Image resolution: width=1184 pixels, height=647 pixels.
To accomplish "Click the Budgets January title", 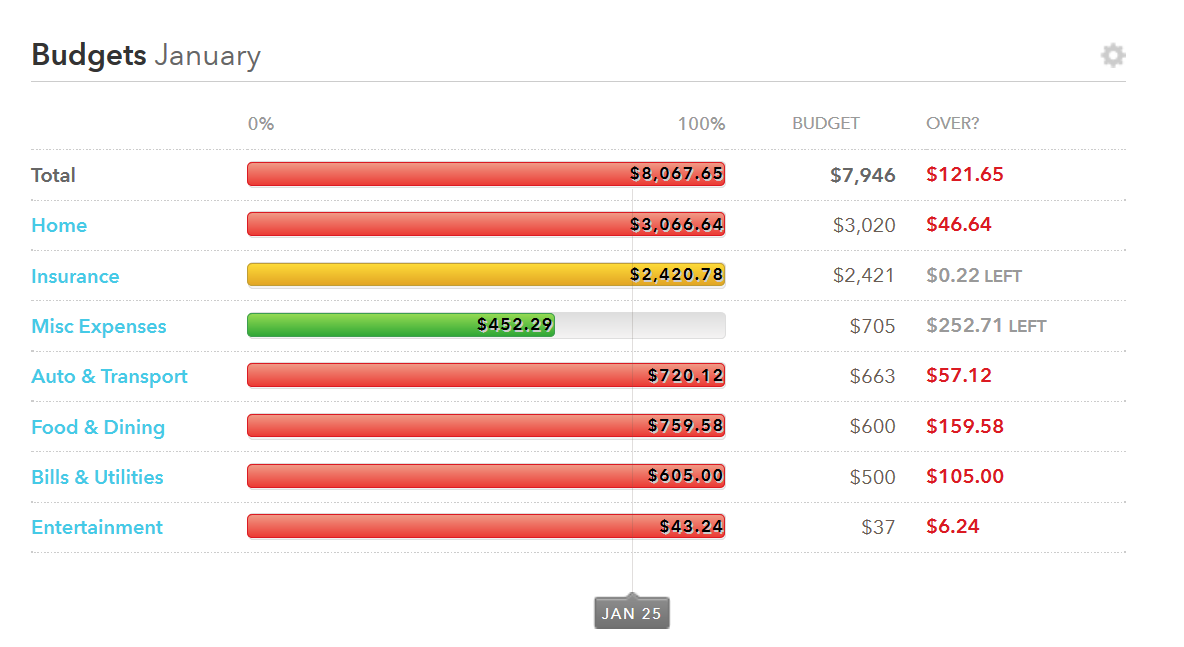I will click(146, 55).
